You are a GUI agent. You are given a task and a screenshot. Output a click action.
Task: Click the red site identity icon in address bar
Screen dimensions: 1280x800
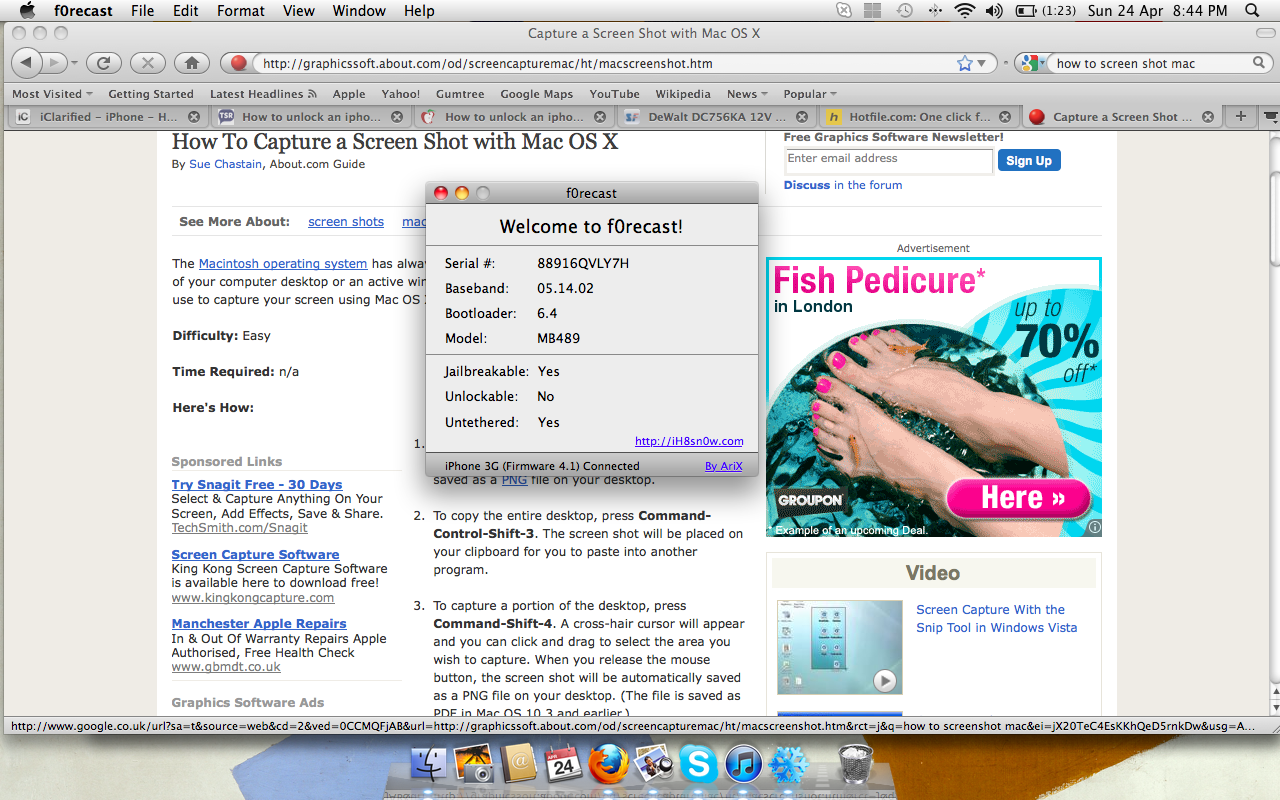(x=239, y=63)
